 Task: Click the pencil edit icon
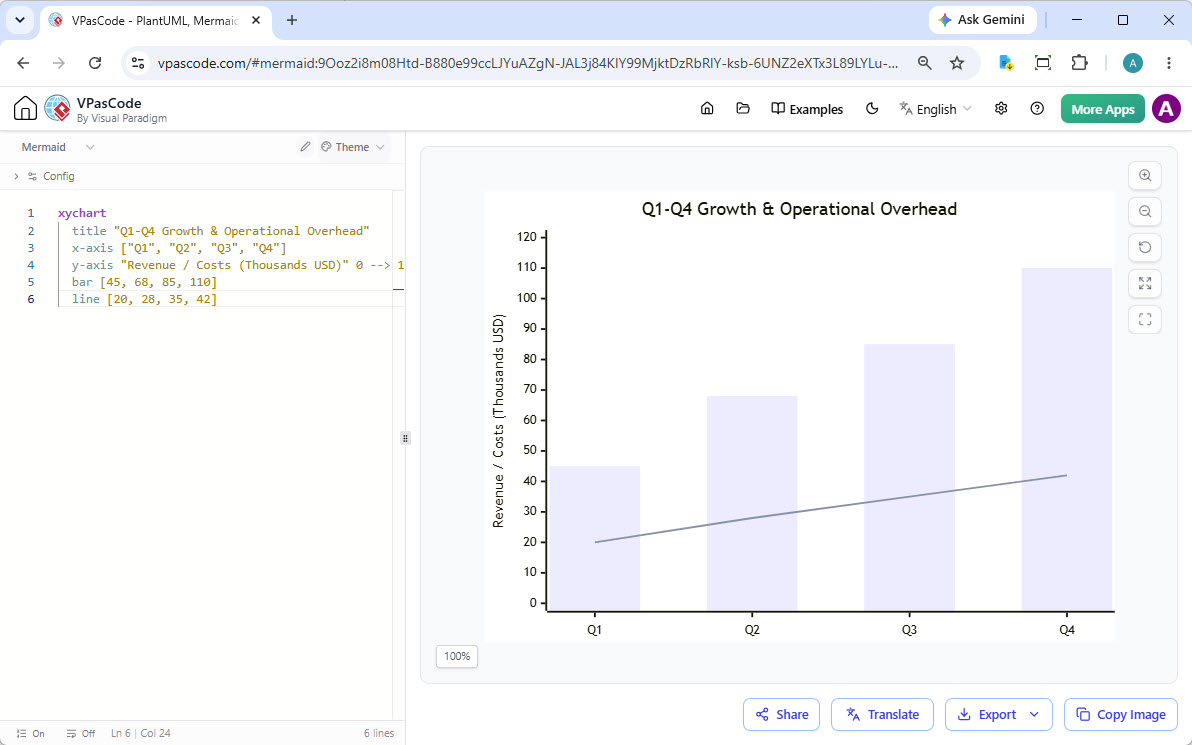pos(305,147)
